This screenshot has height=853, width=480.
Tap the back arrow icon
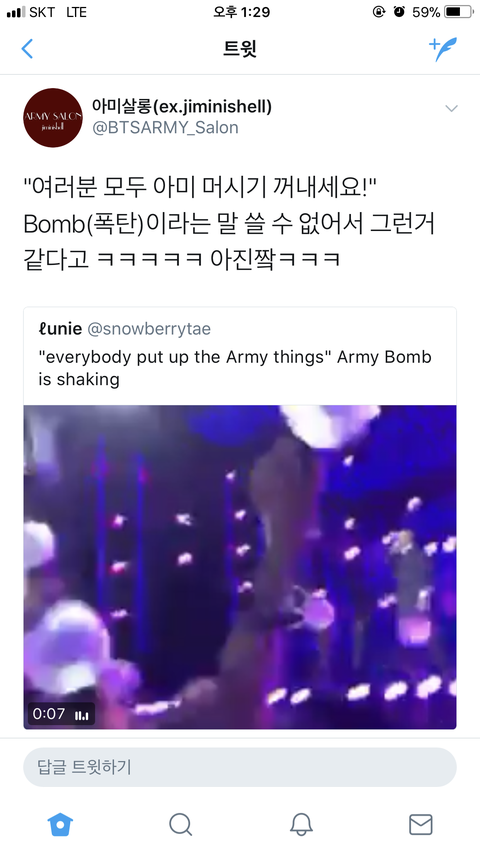pyautogui.click(x=27, y=49)
